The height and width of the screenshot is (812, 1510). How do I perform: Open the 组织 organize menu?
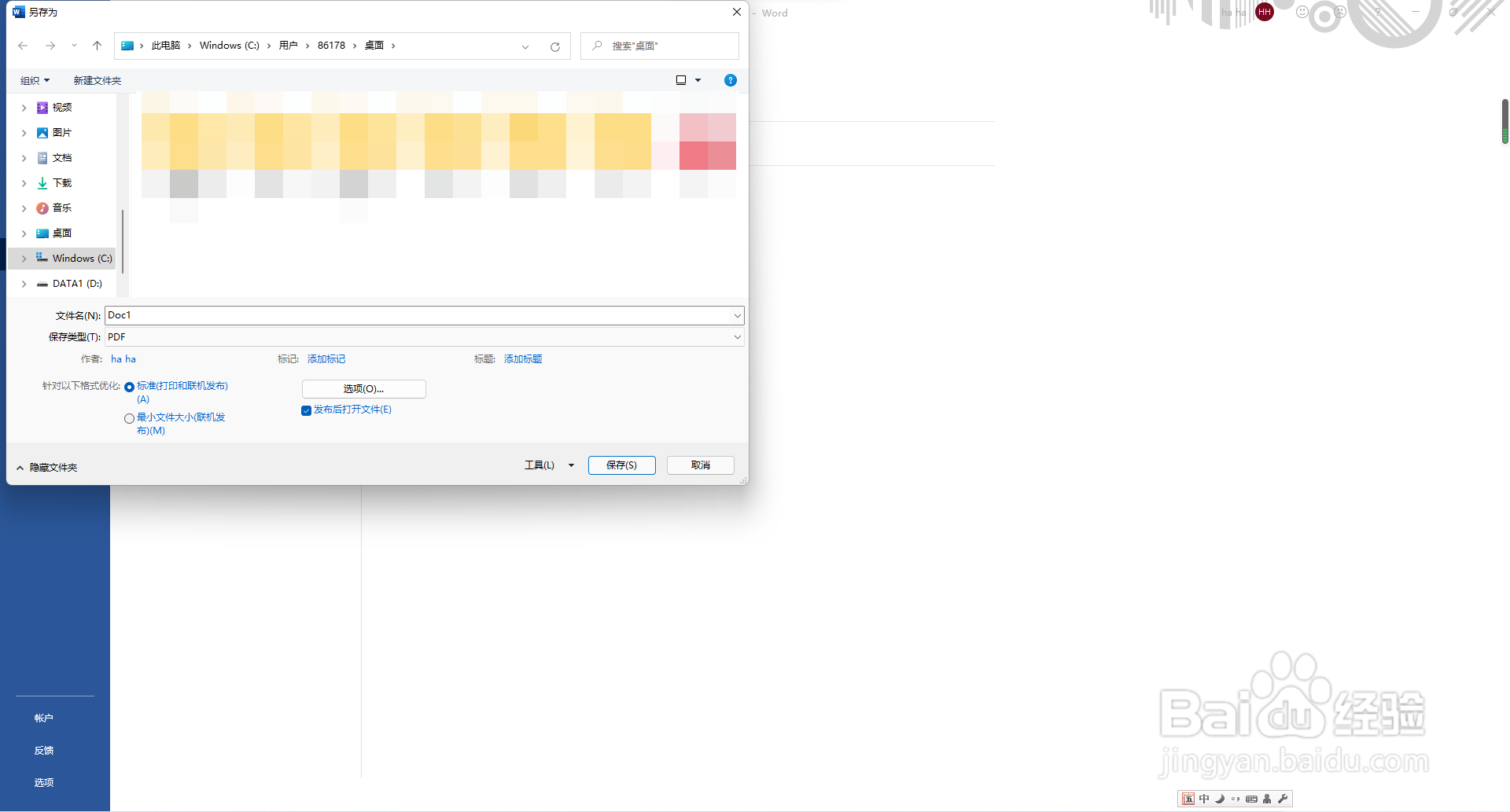35,81
